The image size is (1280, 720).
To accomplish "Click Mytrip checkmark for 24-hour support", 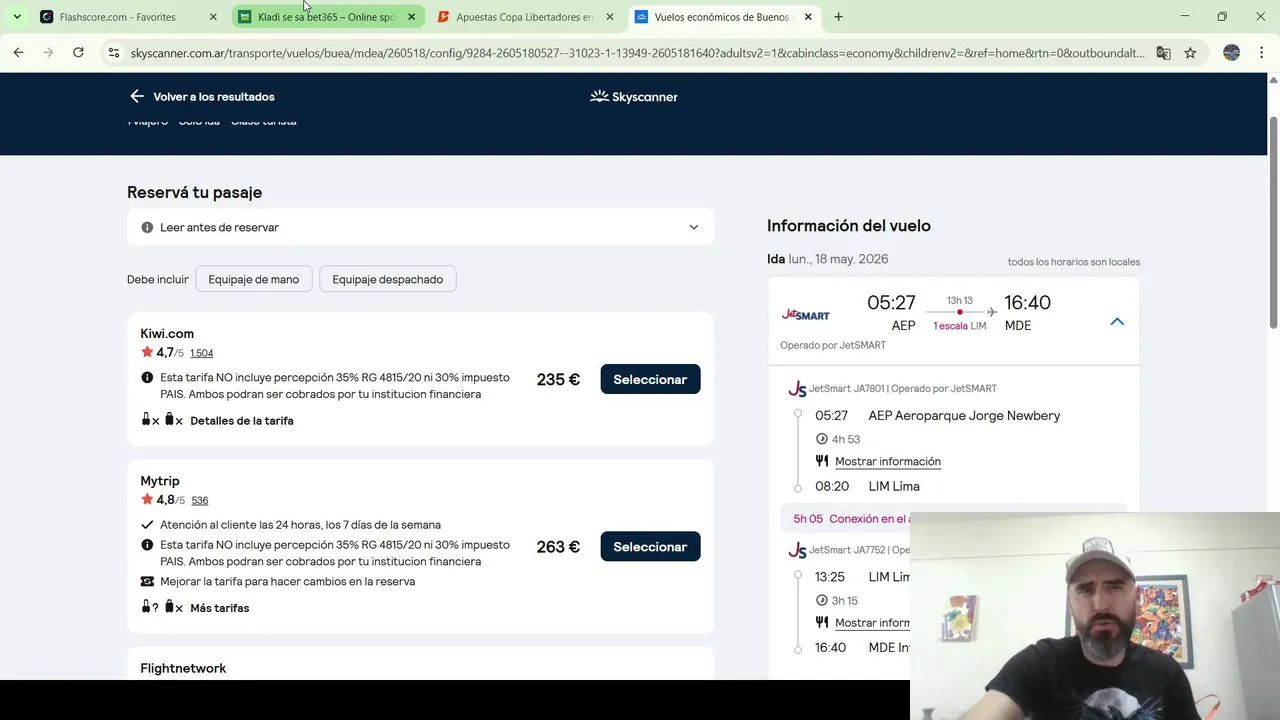I will (x=147, y=524).
